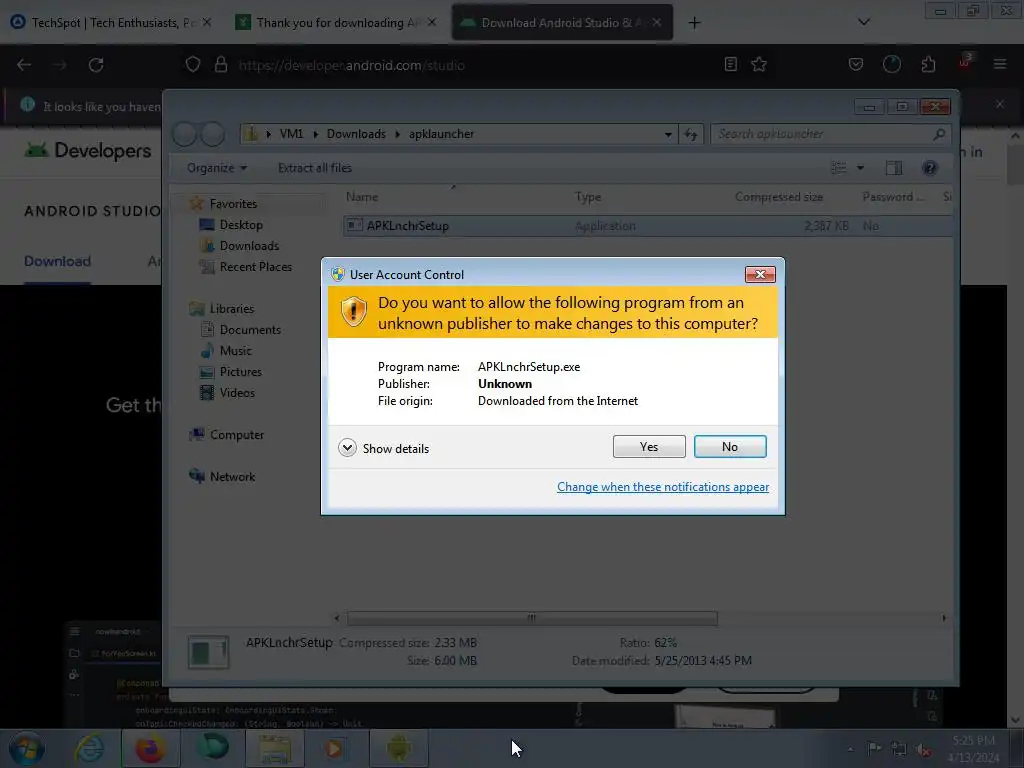Click tracking protection shield icon
Viewport: 1024px width, 768px height.
click(193, 65)
